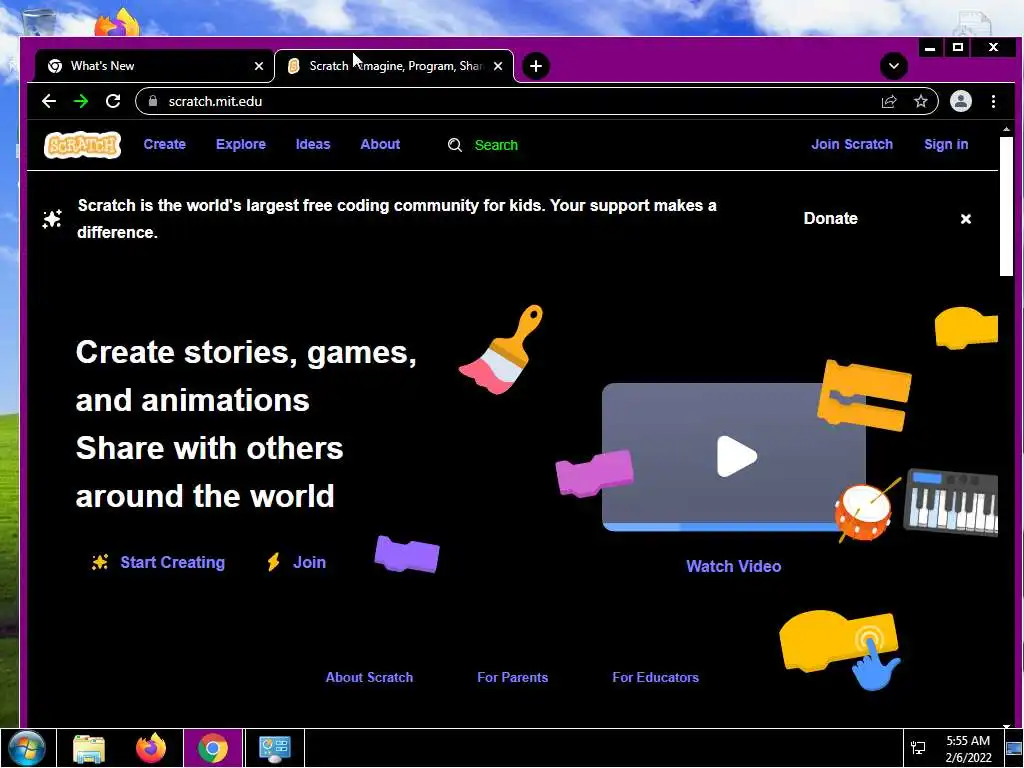Focus the Scratch Search field
Image resolution: width=1024 pixels, height=768 pixels.
pyautogui.click(x=496, y=145)
